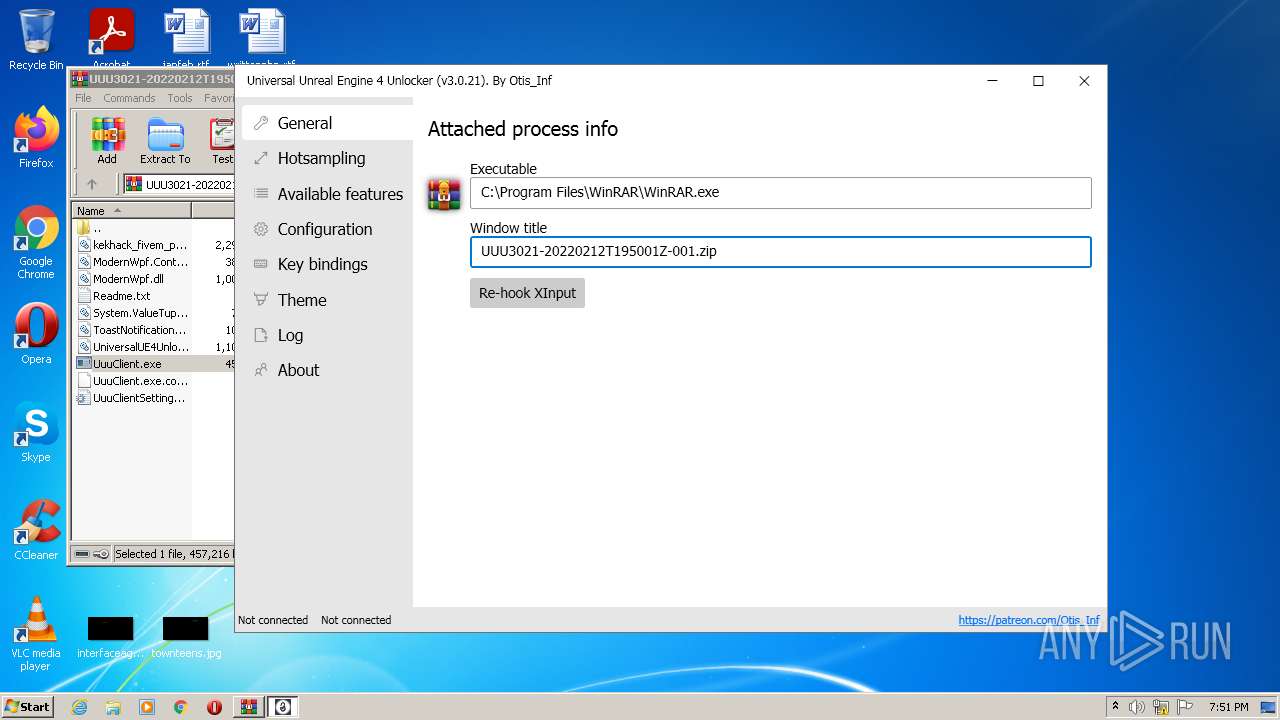Click WinRAR's up-one-level arrow
1280x720 pixels.
(x=92, y=184)
